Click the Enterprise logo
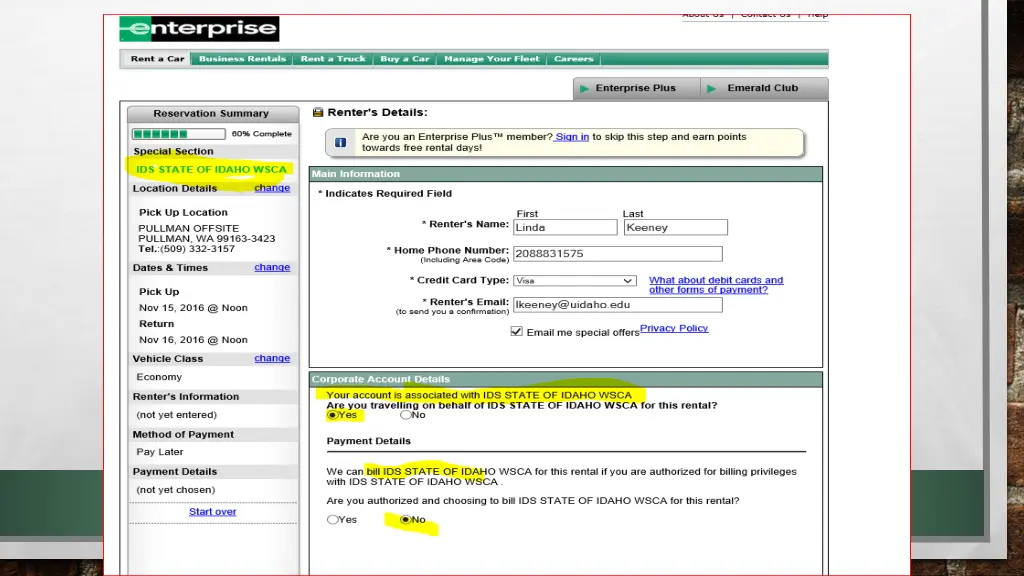Screen dimensions: 1024x576 click(198, 28)
